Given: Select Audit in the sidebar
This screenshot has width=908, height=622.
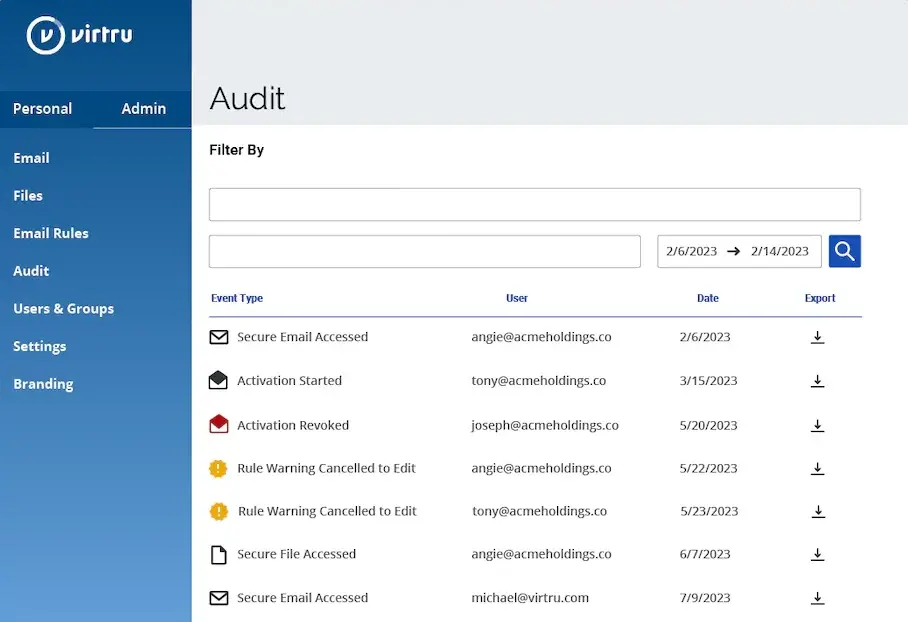Looking at the screenshot, I should pyautogui.click(x=31, y=271).
